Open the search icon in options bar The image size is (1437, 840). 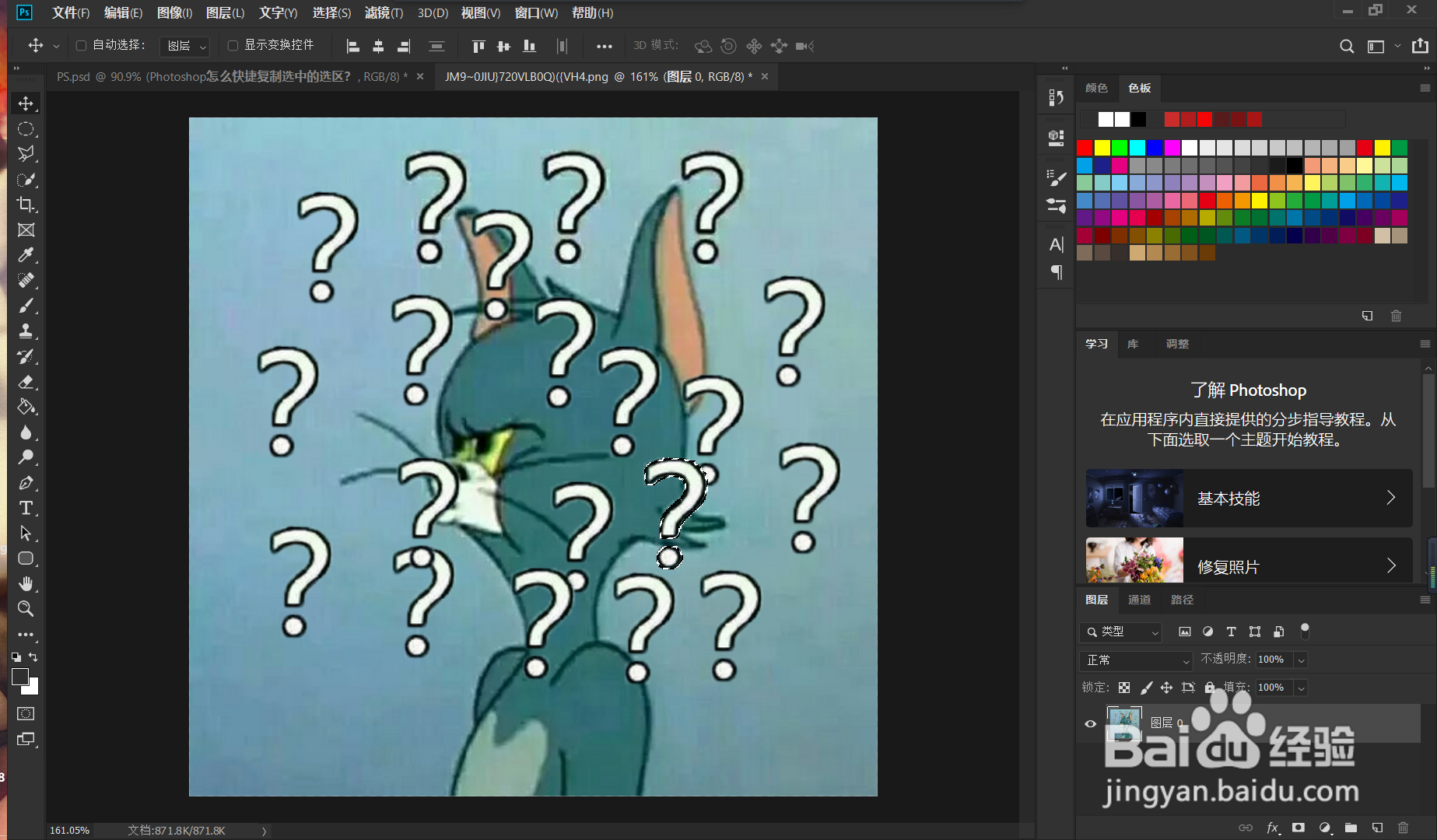point(1347,47)
